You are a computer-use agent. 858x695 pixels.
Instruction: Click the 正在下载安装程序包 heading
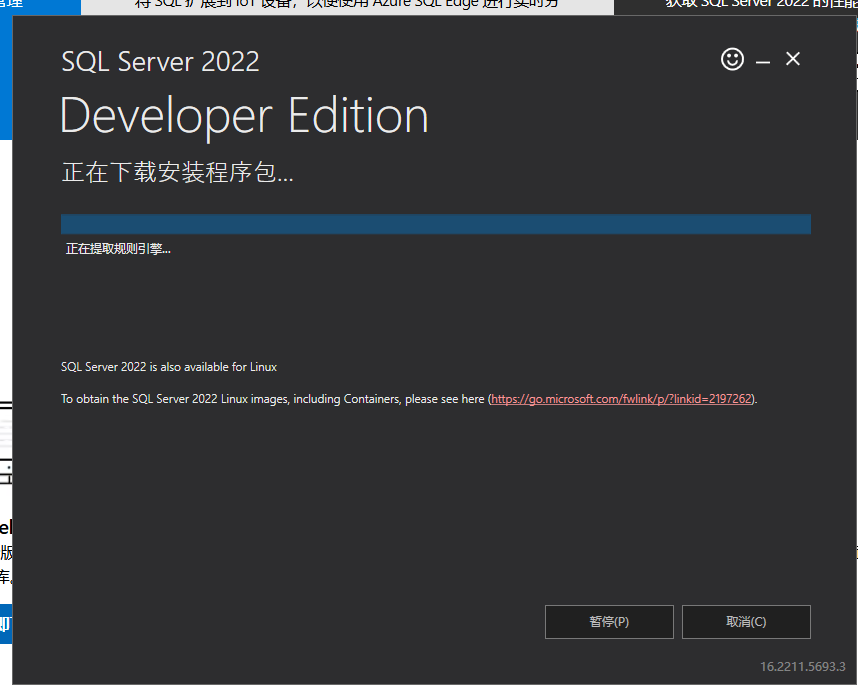[178, 173]
